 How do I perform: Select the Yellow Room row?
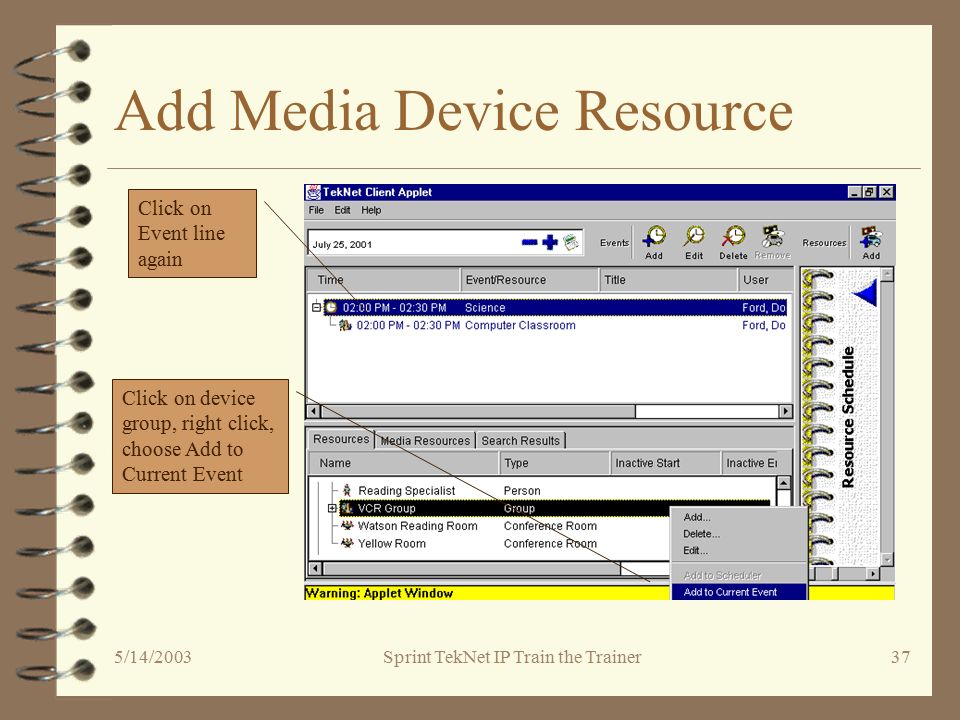(x=504, y=543)
